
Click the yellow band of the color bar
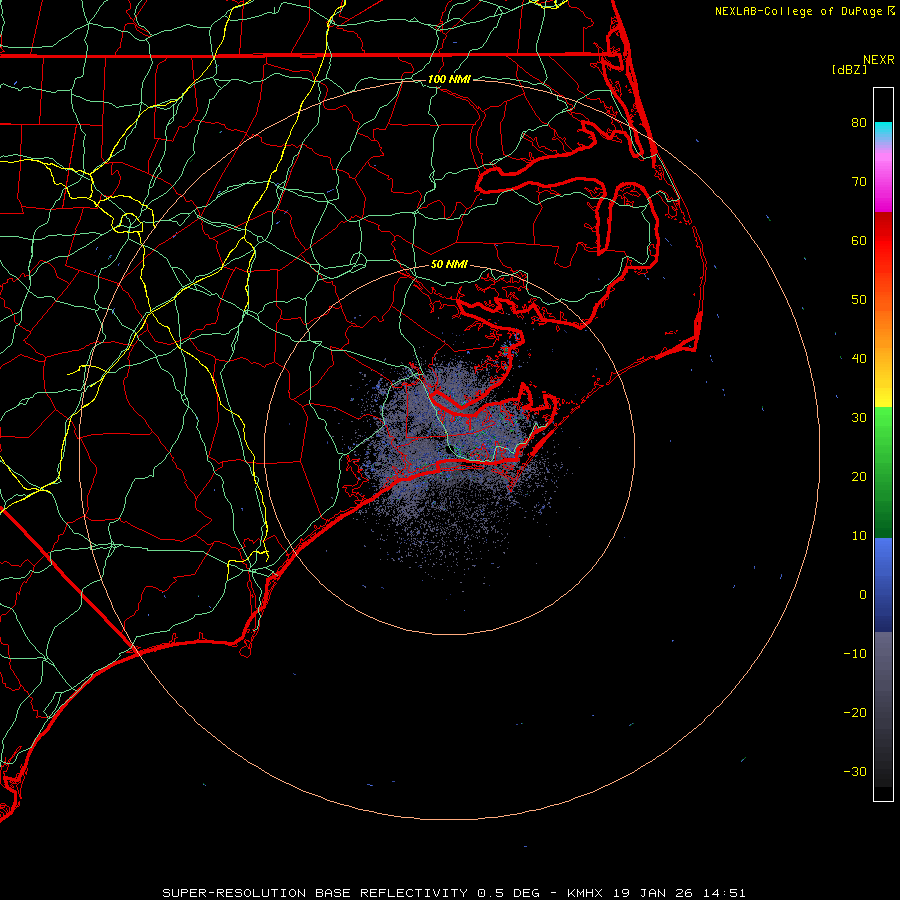point(883,396)
